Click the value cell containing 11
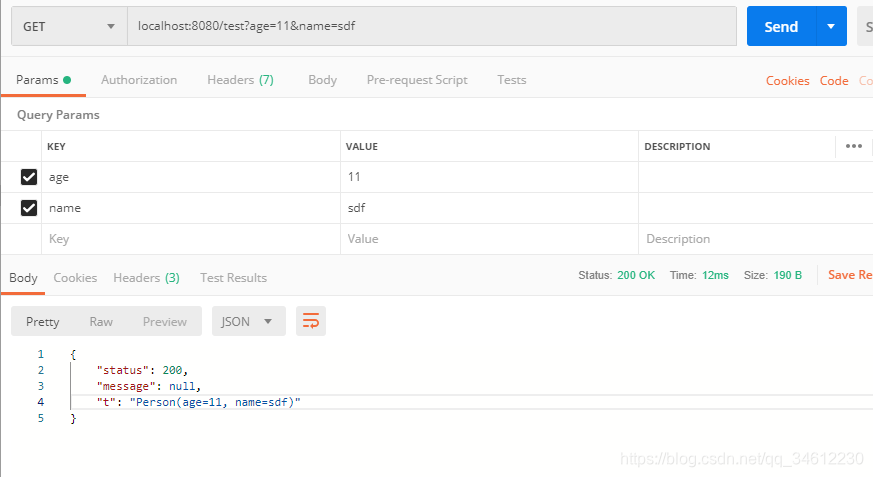873x477 pixels. [489, 177]
